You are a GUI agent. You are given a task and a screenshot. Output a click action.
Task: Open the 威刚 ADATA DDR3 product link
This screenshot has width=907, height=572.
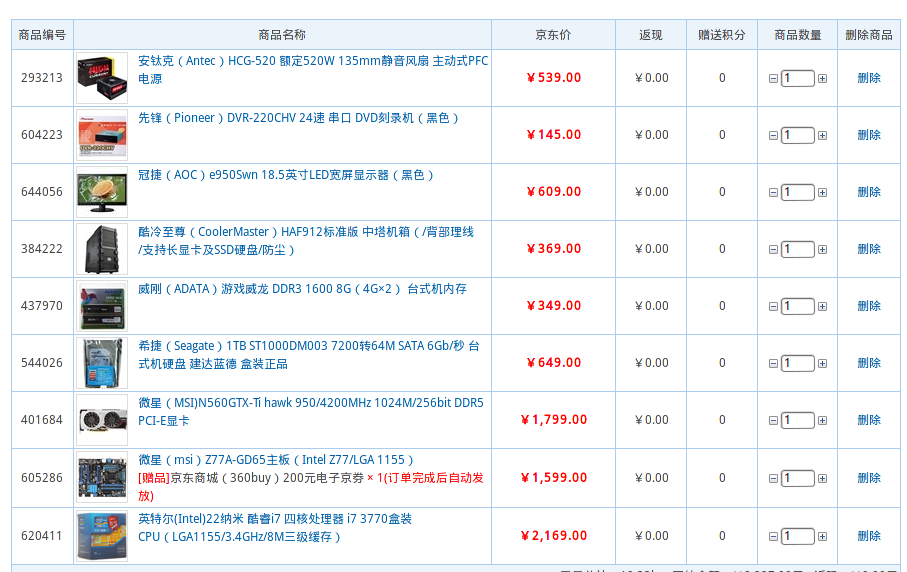302,289
